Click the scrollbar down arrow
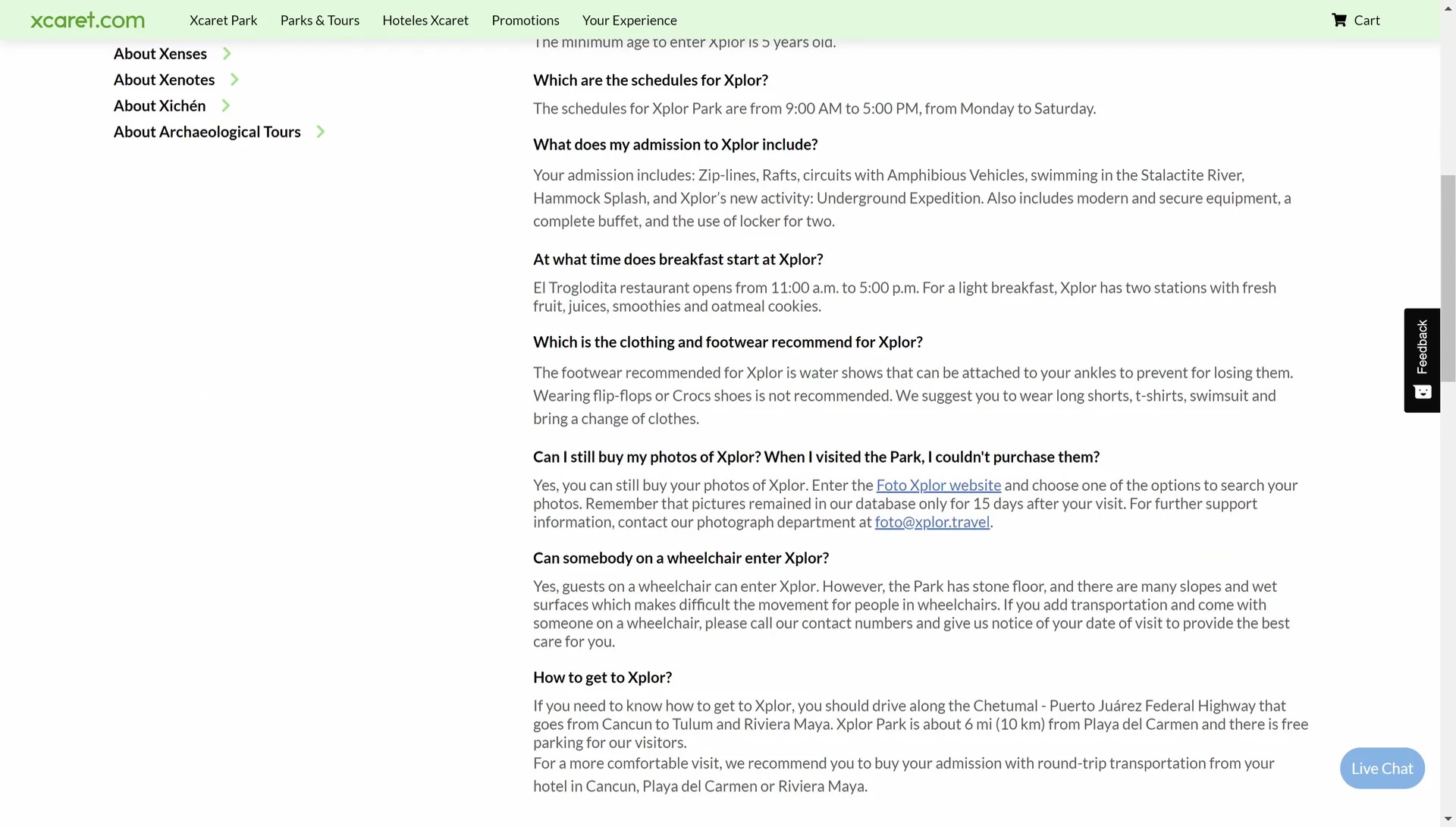This screenshot has width=1456, height=827. pyautogui.click(x=1448, y=819)
